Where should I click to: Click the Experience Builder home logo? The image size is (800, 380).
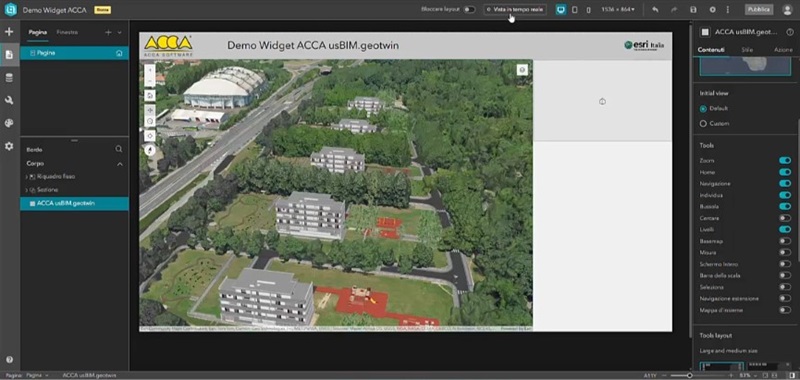(10, 10)
